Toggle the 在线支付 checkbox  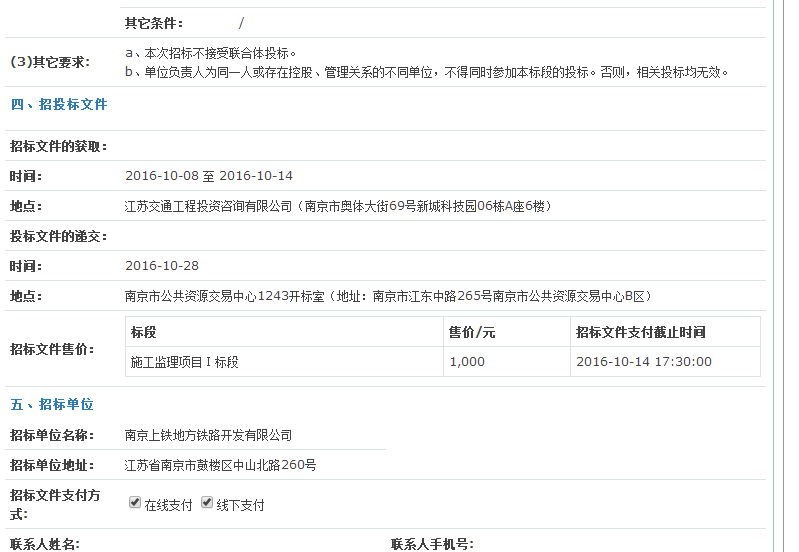(x=135, y=503)
